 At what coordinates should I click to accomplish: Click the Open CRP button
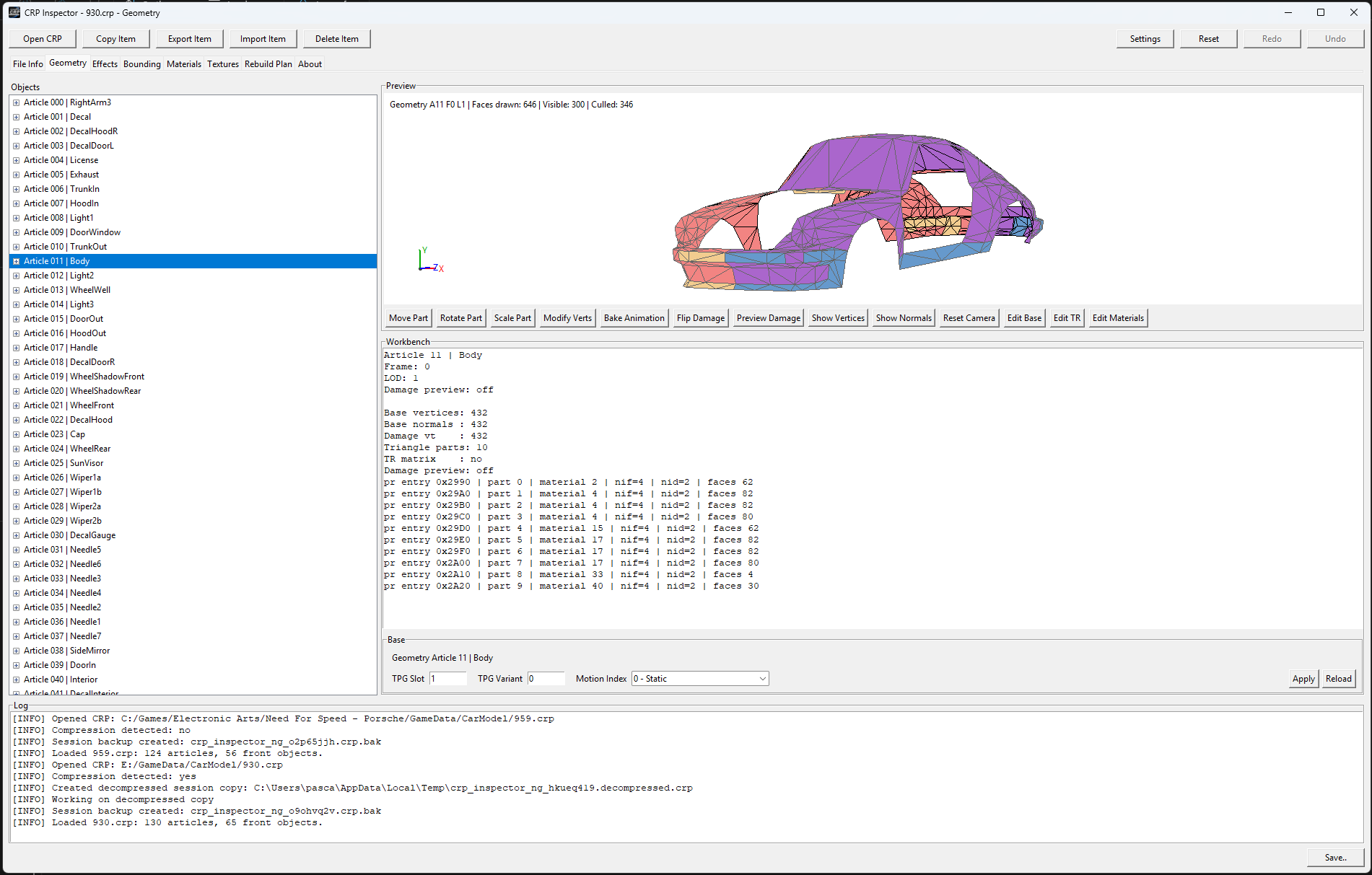43,39
